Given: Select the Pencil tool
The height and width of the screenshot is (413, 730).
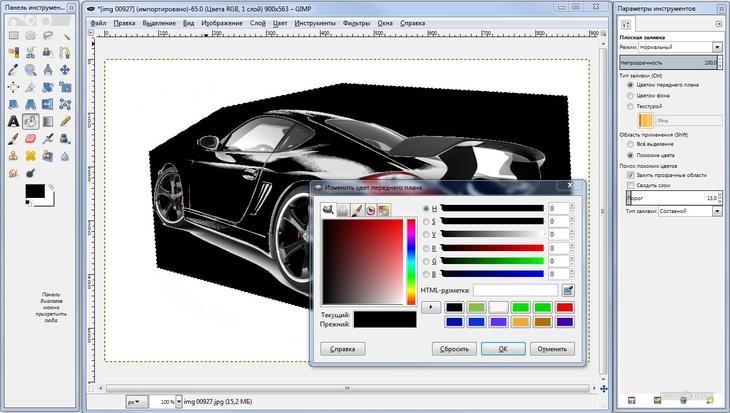Looking at the screenshot, I should 65,122.
